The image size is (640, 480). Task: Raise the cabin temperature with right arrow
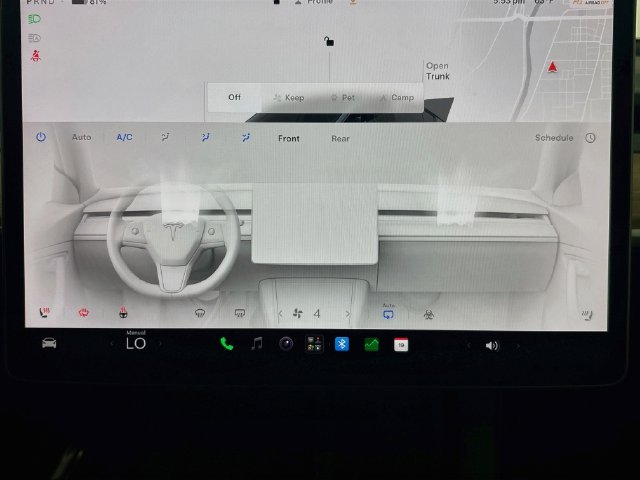click(160, 344)
